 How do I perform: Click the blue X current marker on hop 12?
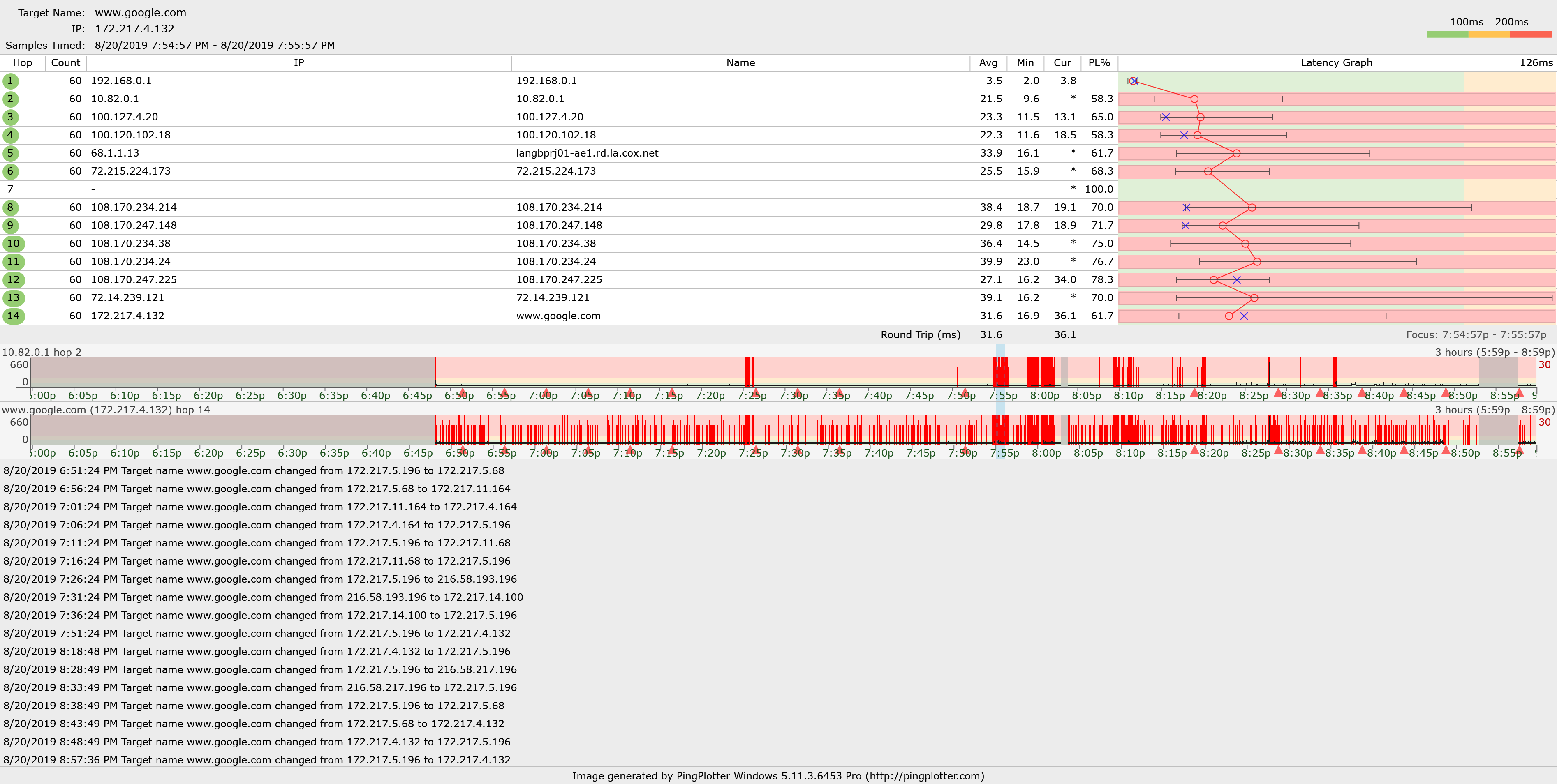(x=1237, y=280)
